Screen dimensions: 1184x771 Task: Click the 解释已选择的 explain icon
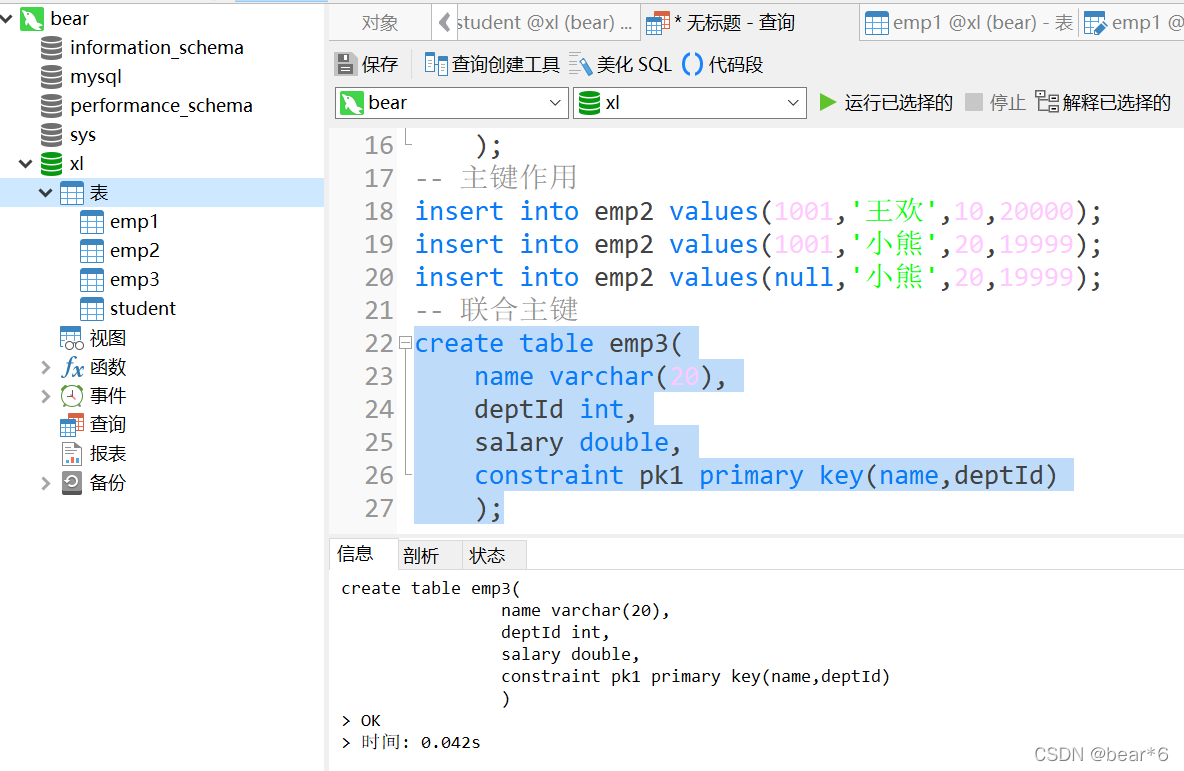click(x=1047, y=101)
